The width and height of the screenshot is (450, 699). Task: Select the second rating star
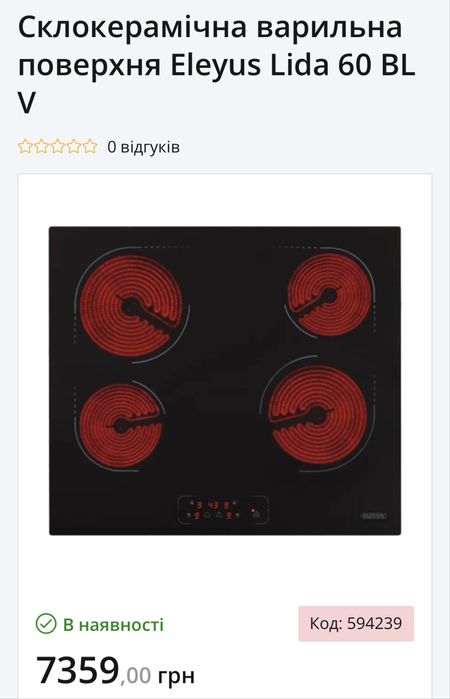(41, 146)
